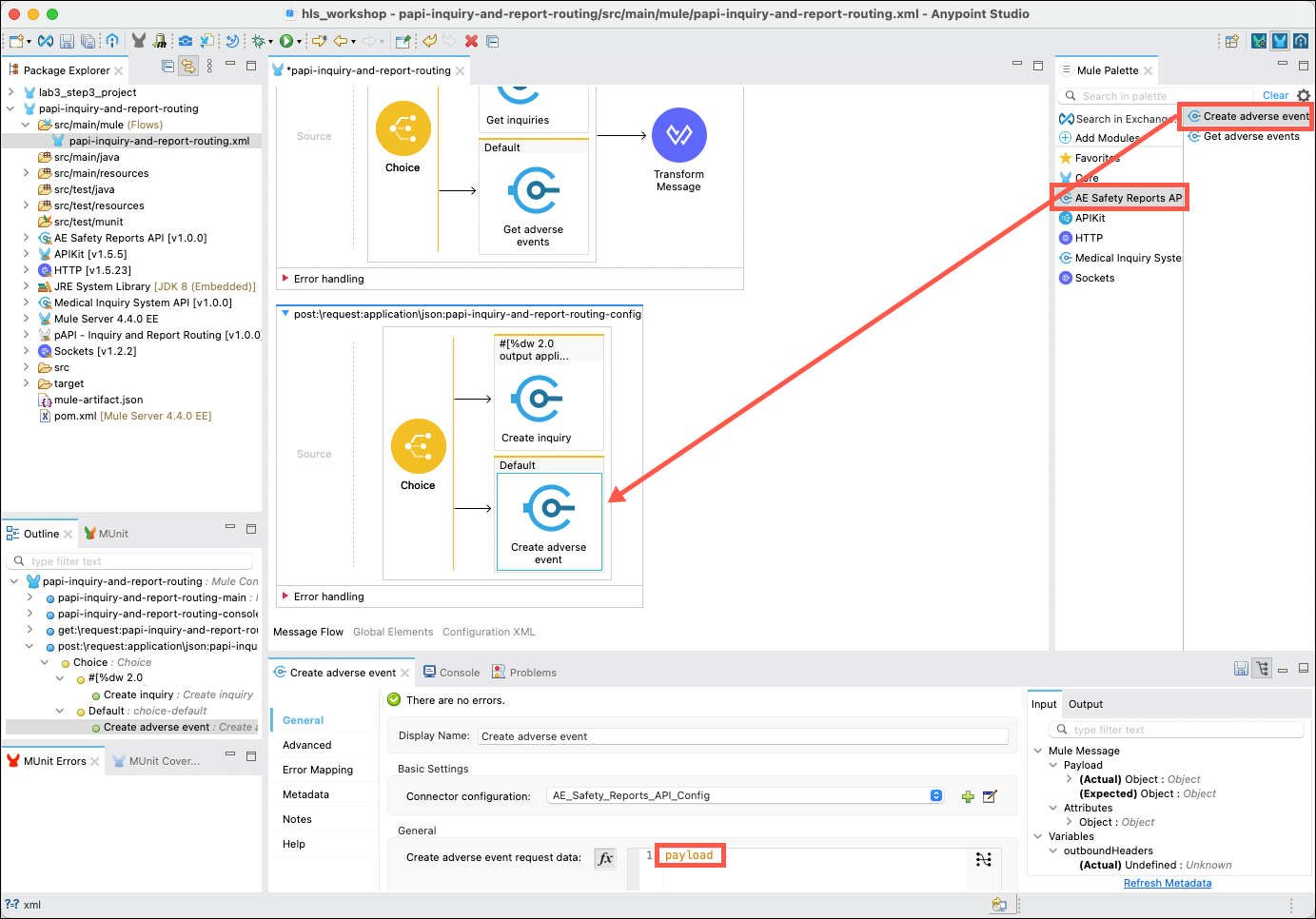Toggle the fx expression mode button
This screenshot has width=1316, height=919.
(x=605, y=858)
